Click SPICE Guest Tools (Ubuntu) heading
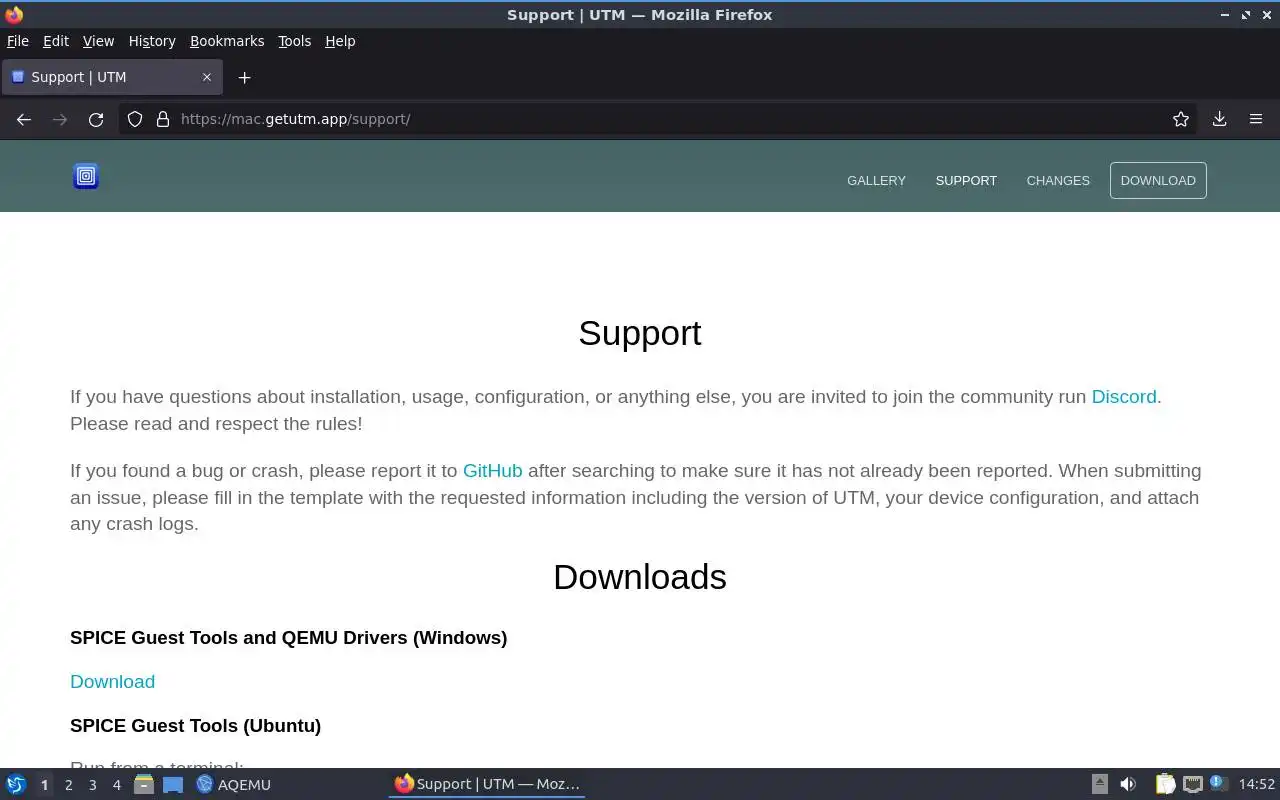Image resolution: width=1280 pixels, height=800 pixels. [195, 726]
